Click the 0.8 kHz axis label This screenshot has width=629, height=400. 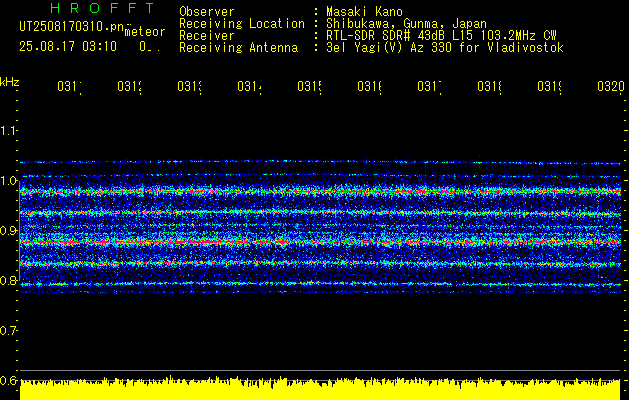click(x=8, y=280)
